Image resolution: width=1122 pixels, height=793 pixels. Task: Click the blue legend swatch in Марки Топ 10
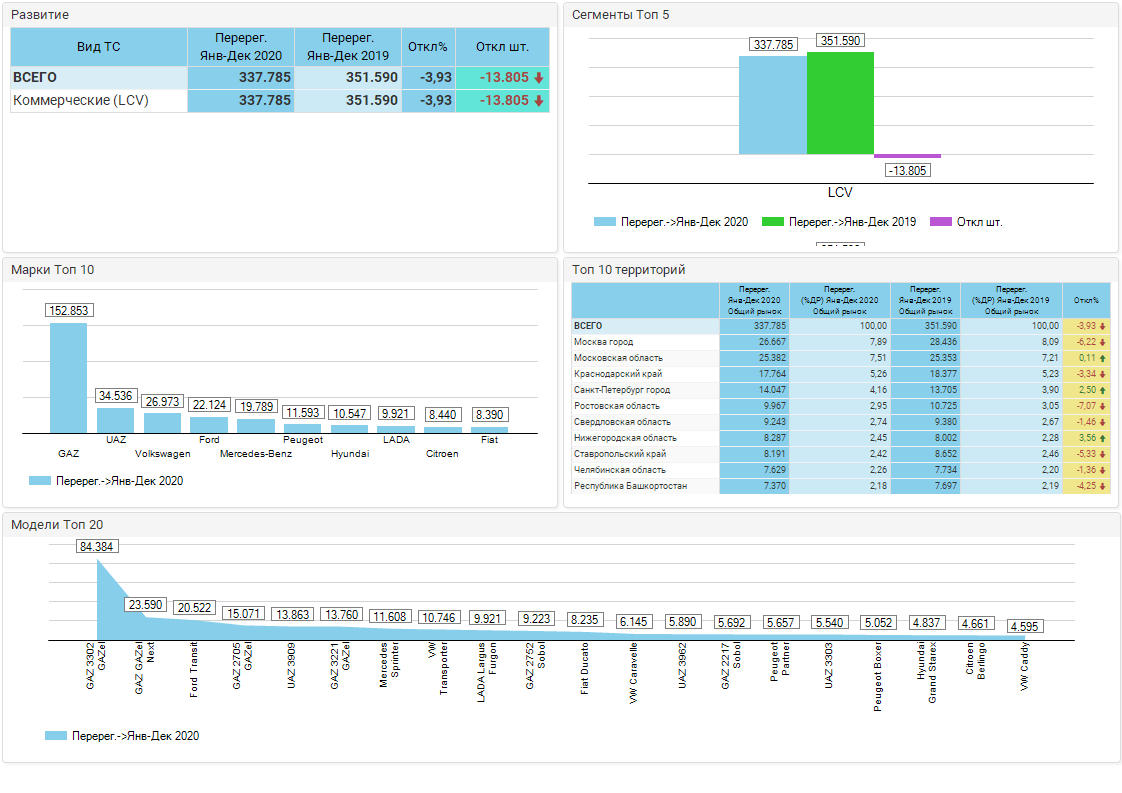[40, 481]
